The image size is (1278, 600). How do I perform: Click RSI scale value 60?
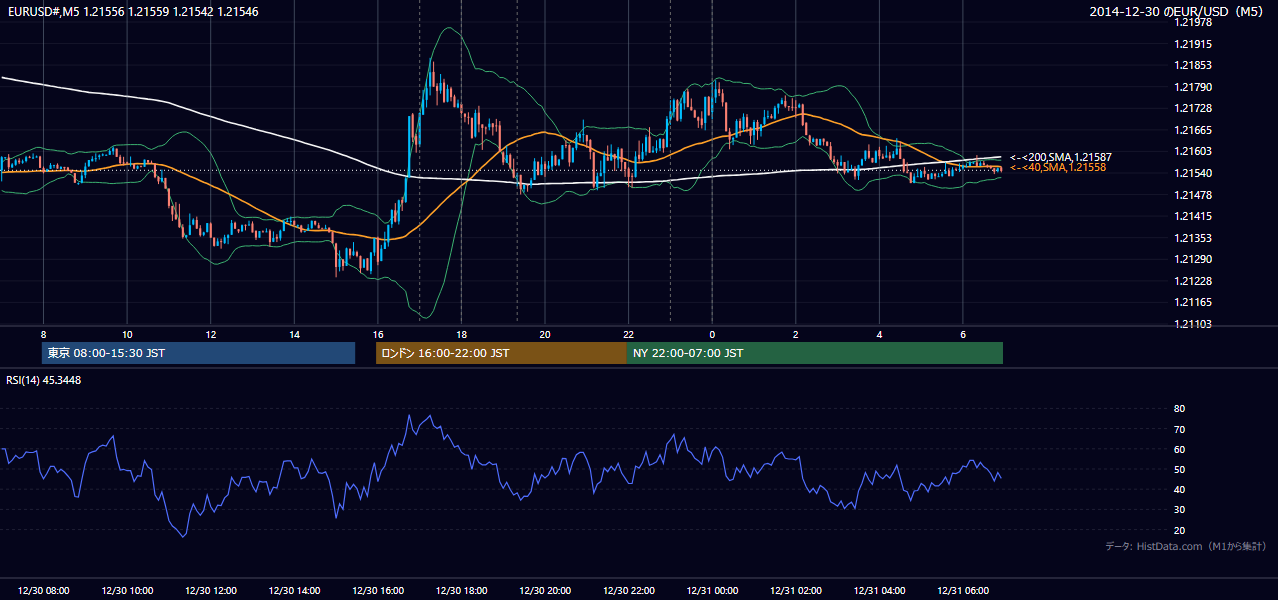[x=1179, y=449]
